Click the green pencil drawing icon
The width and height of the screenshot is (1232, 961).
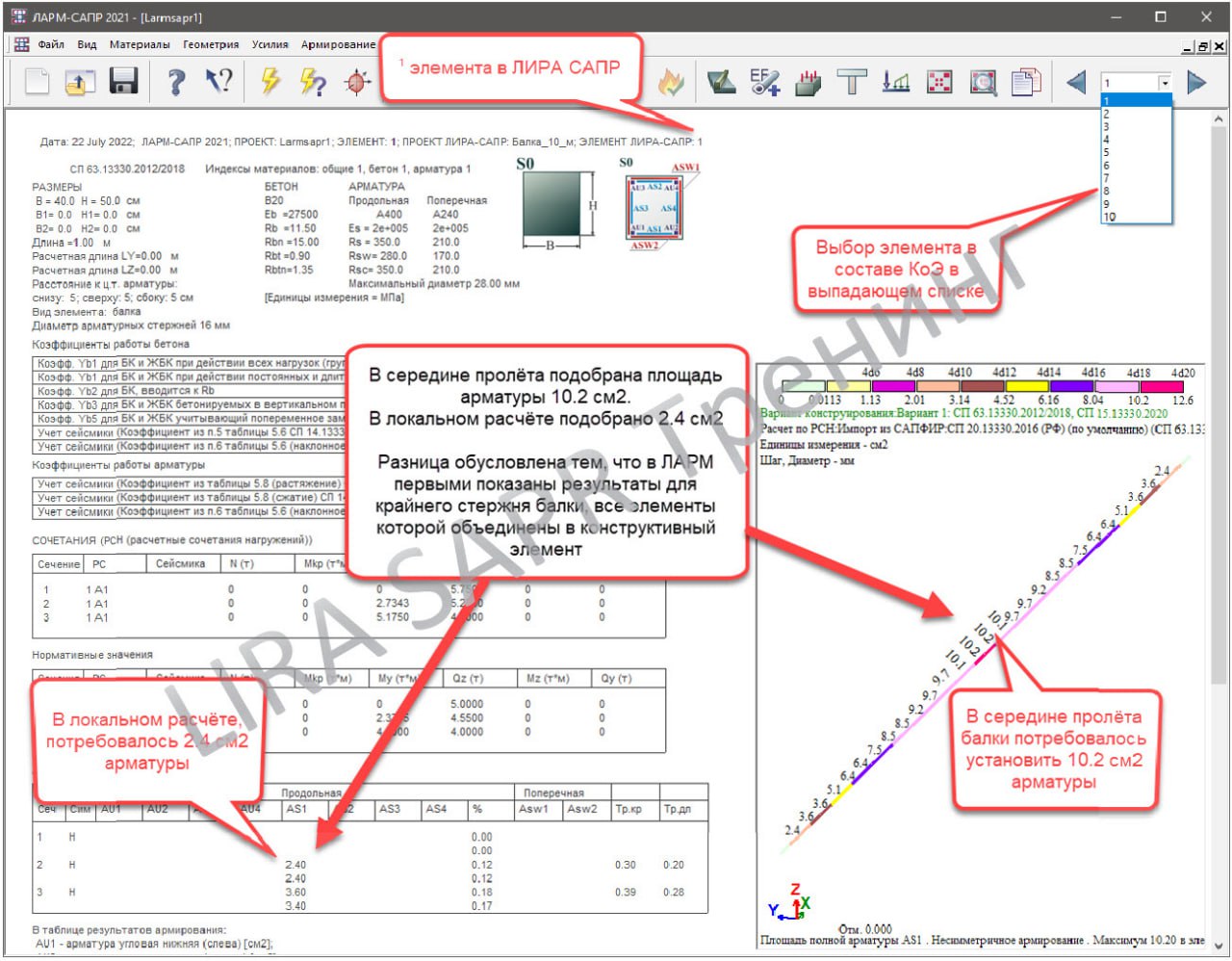(x=720, y=81)
